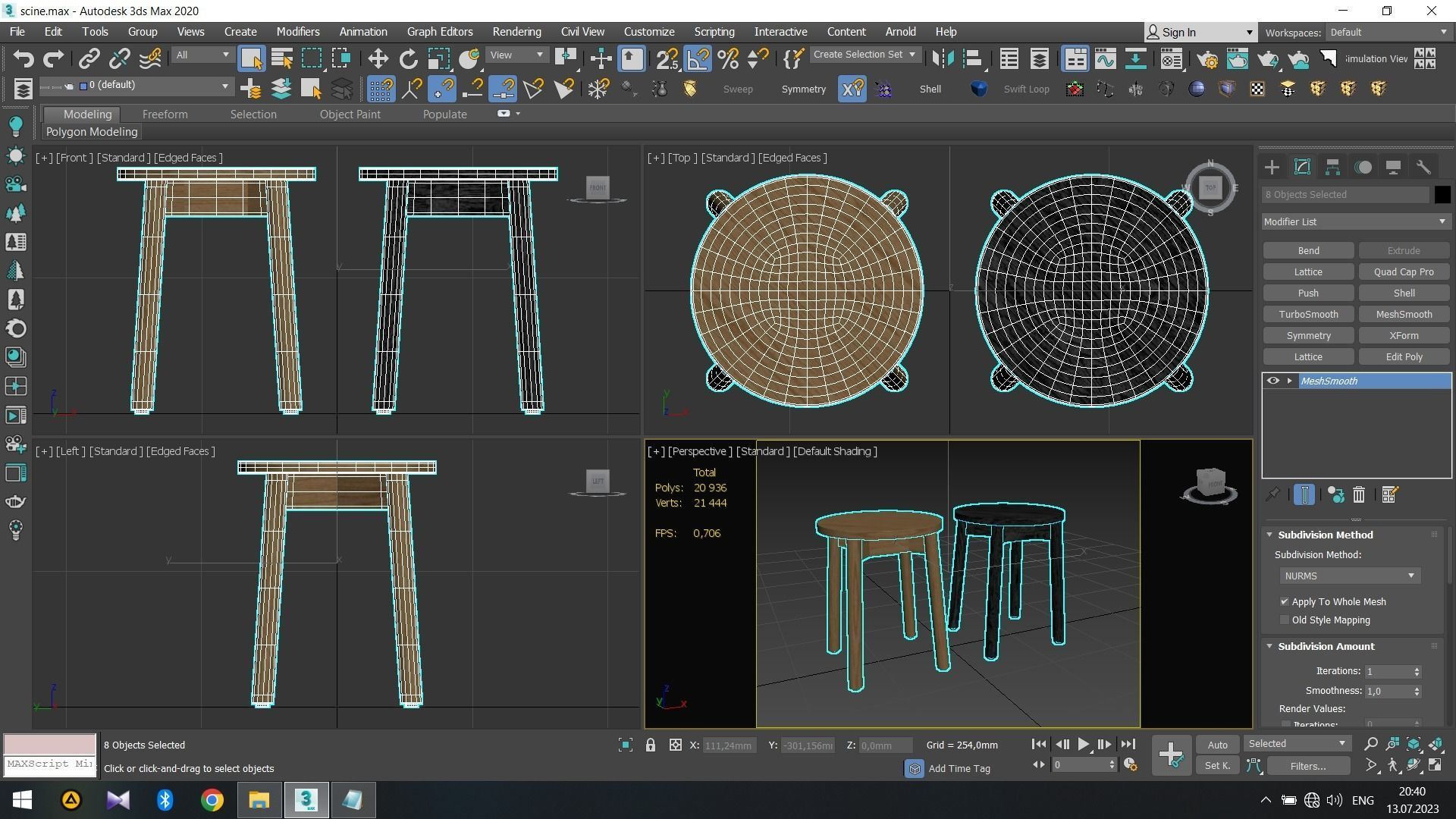
Task: Collapse the Subdivision Method rollout
Action: click(1269, 535)
